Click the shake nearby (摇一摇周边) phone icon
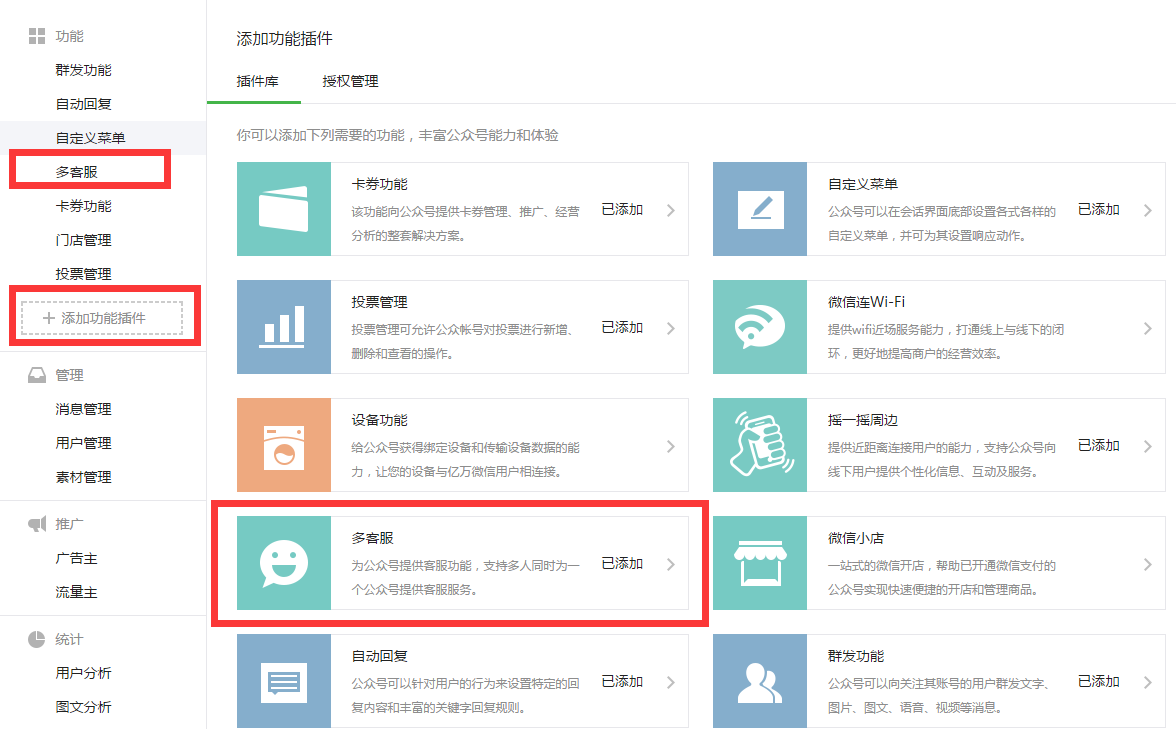This screenshot has width=1176, height=729. [760, 445]
